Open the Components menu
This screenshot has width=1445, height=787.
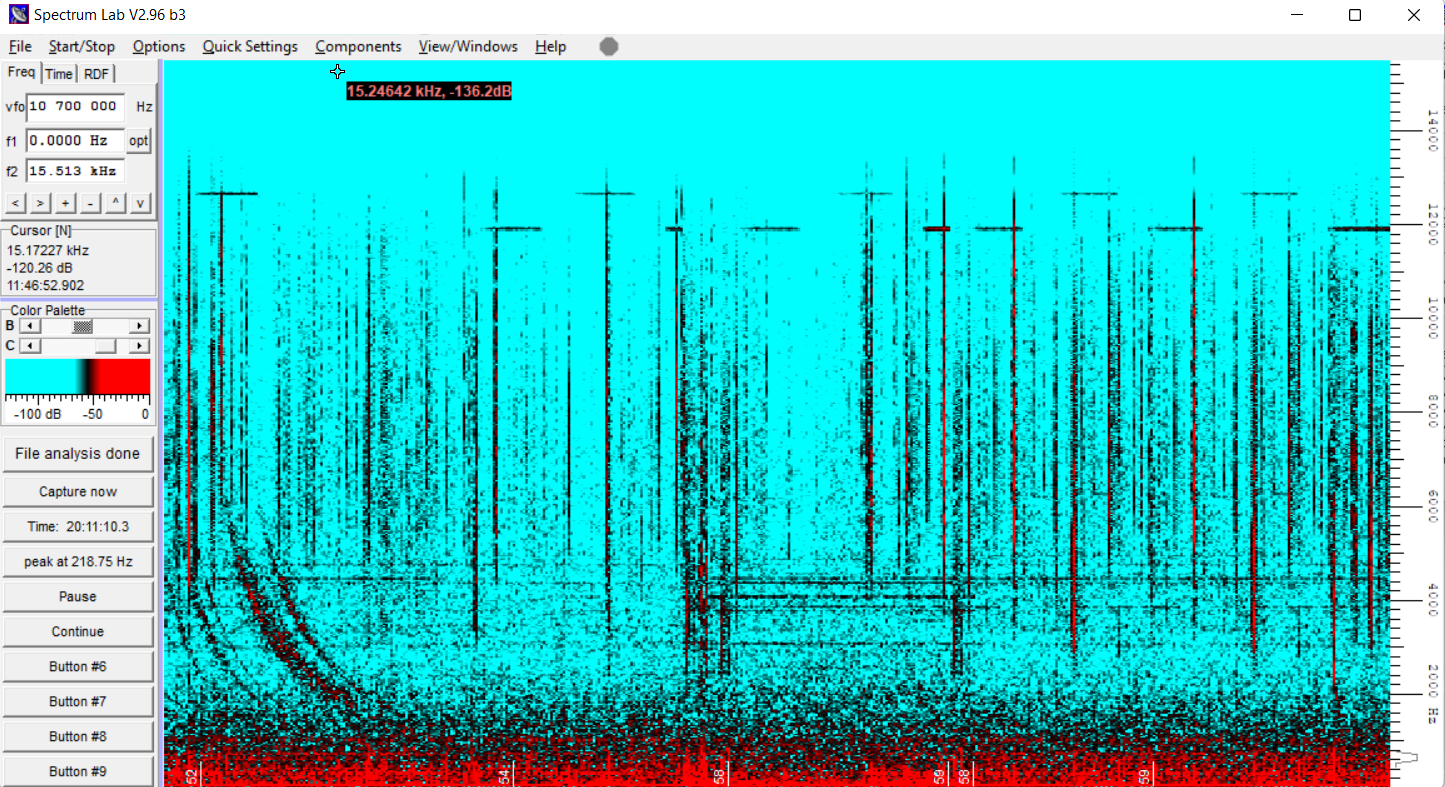(x=358, y=46)
